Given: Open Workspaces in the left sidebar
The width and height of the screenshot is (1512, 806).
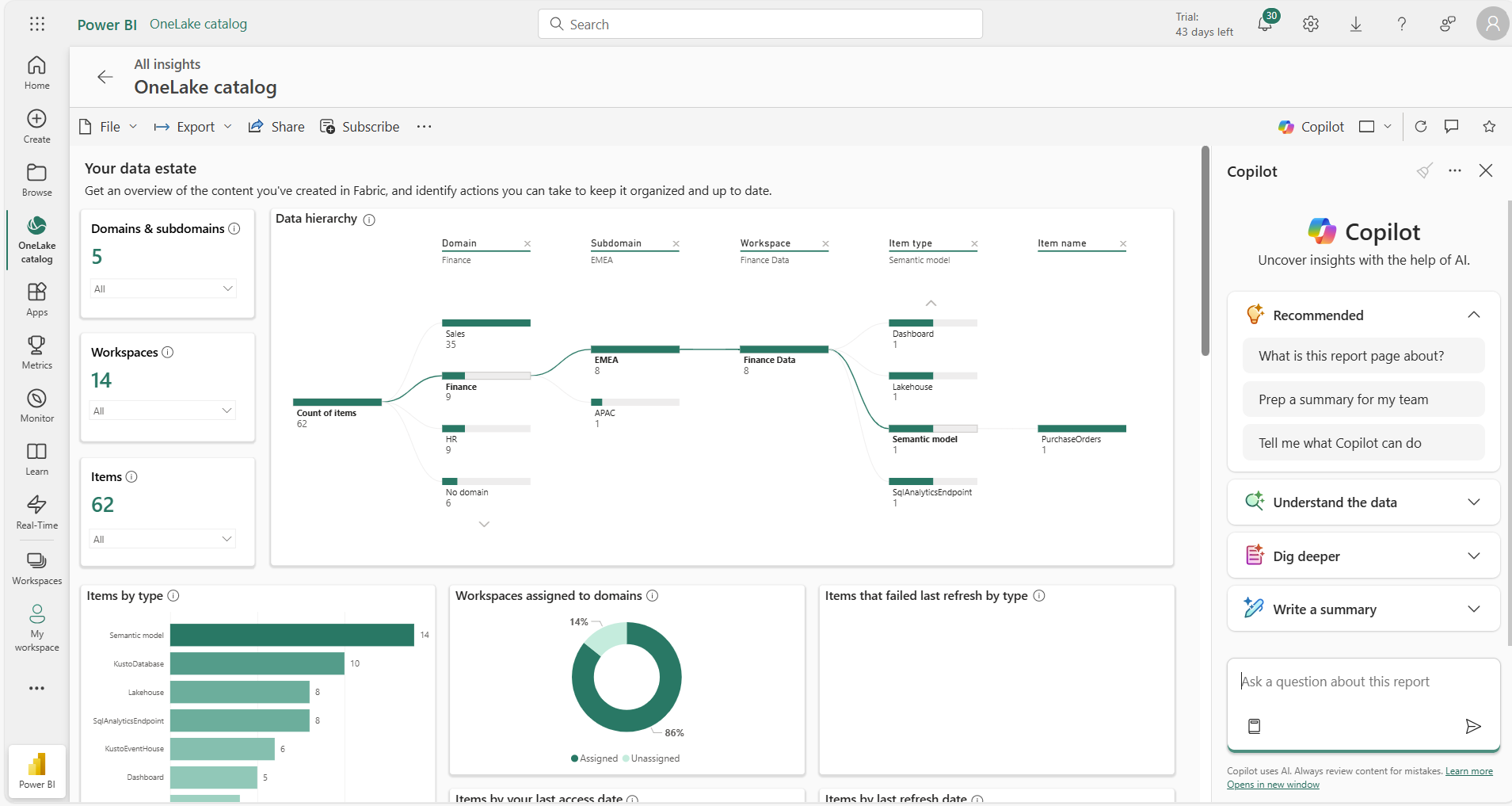Looking at the screenshot, I should tap(36, 568).
